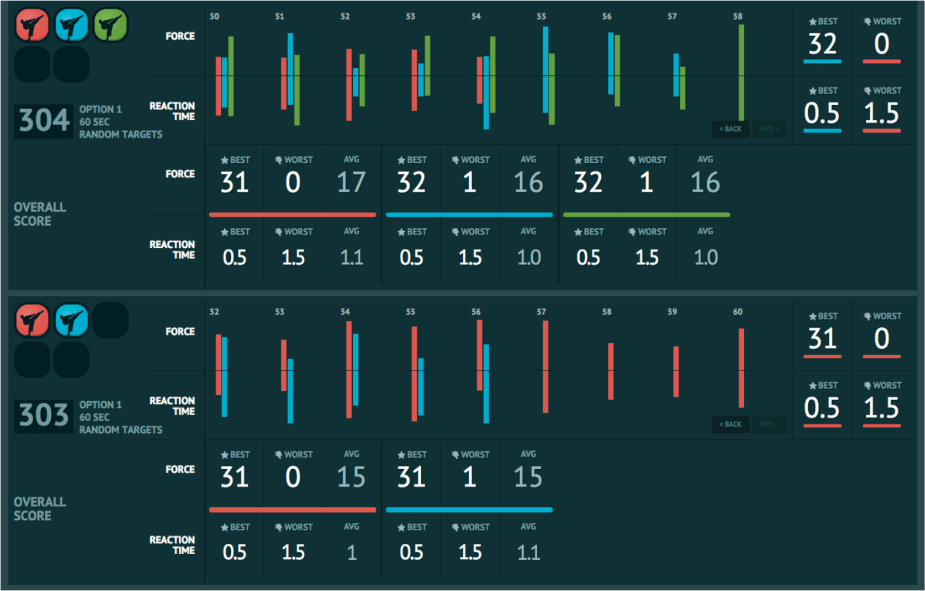Select the blue martial artist icon in top panel
The width and height of the screenshot is (925, 591).
pos(72,25)
